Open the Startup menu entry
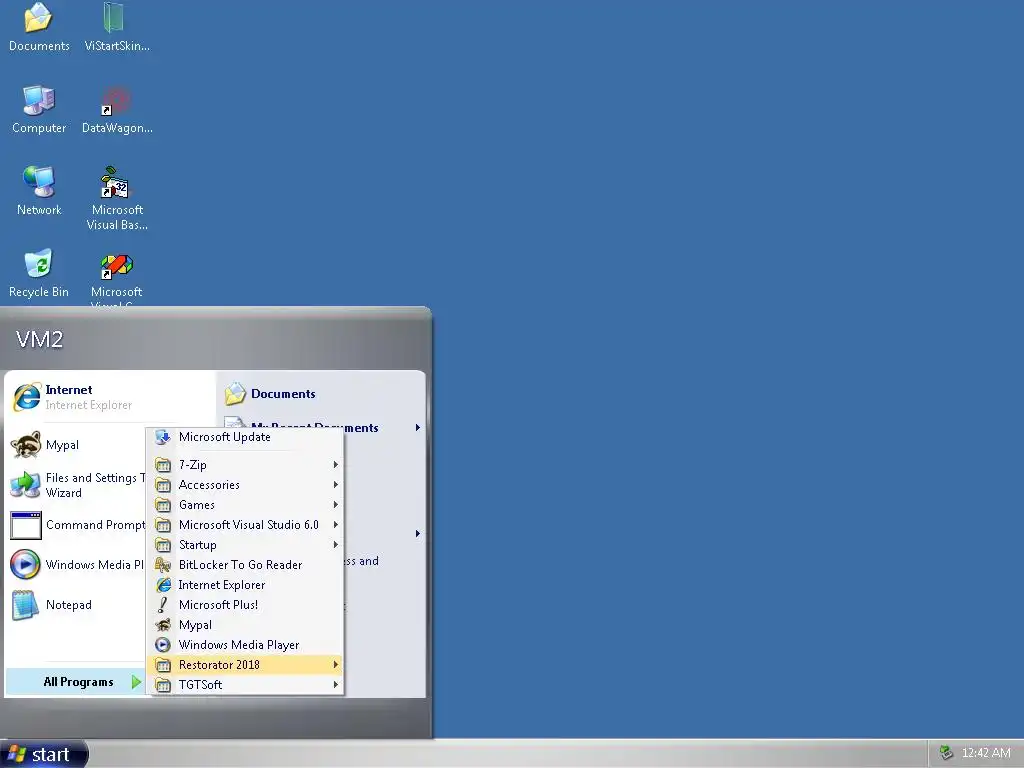The width and height of the screenshot is (1024, 768). [x=246, y=545]
